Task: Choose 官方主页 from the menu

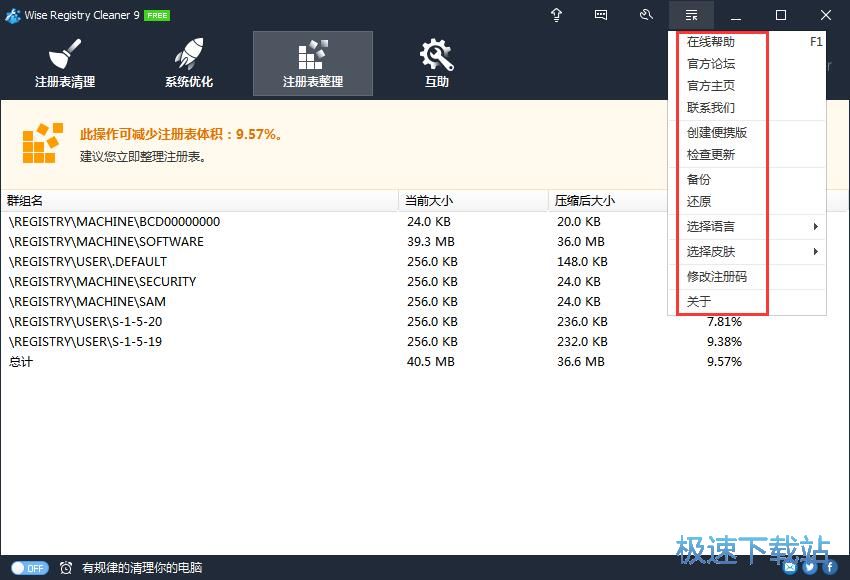Action: click(747, 86)
